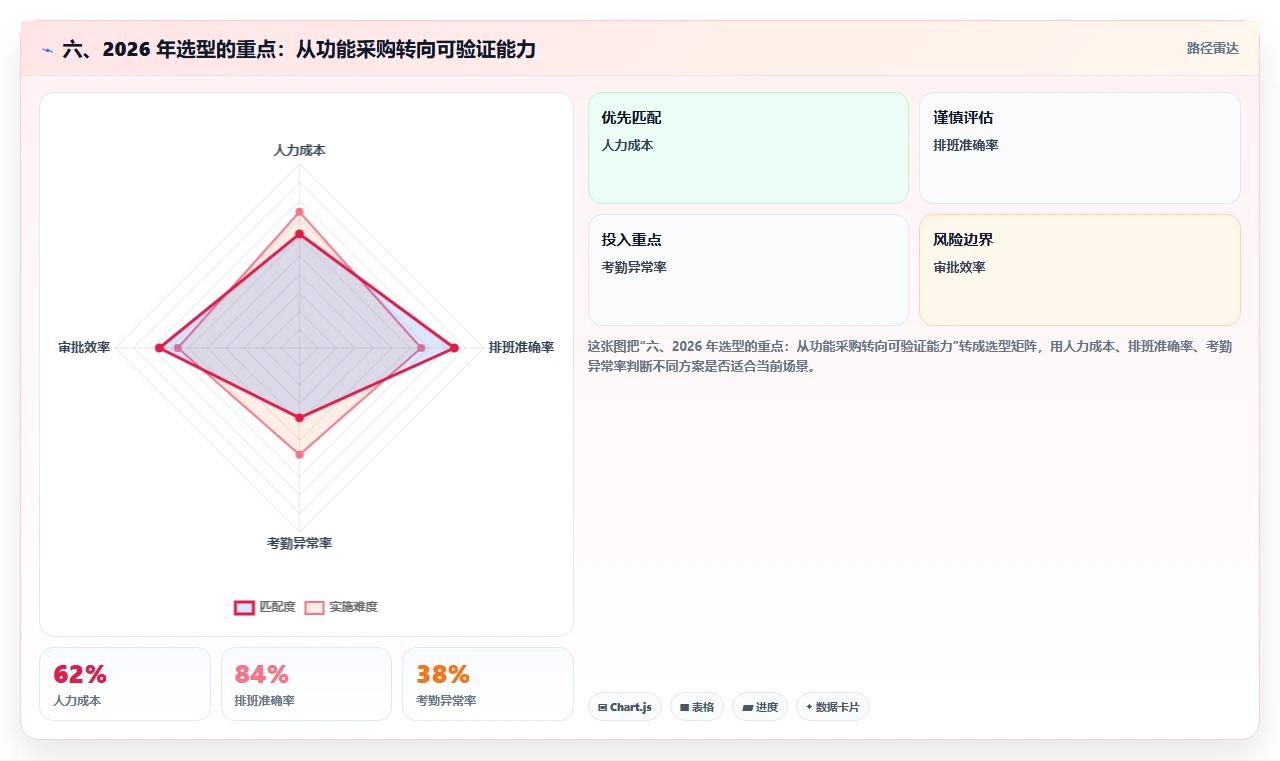Open the 优先匹配 card
The width and height of the screenshot is (1280, 761).
[x=748, y=148]
